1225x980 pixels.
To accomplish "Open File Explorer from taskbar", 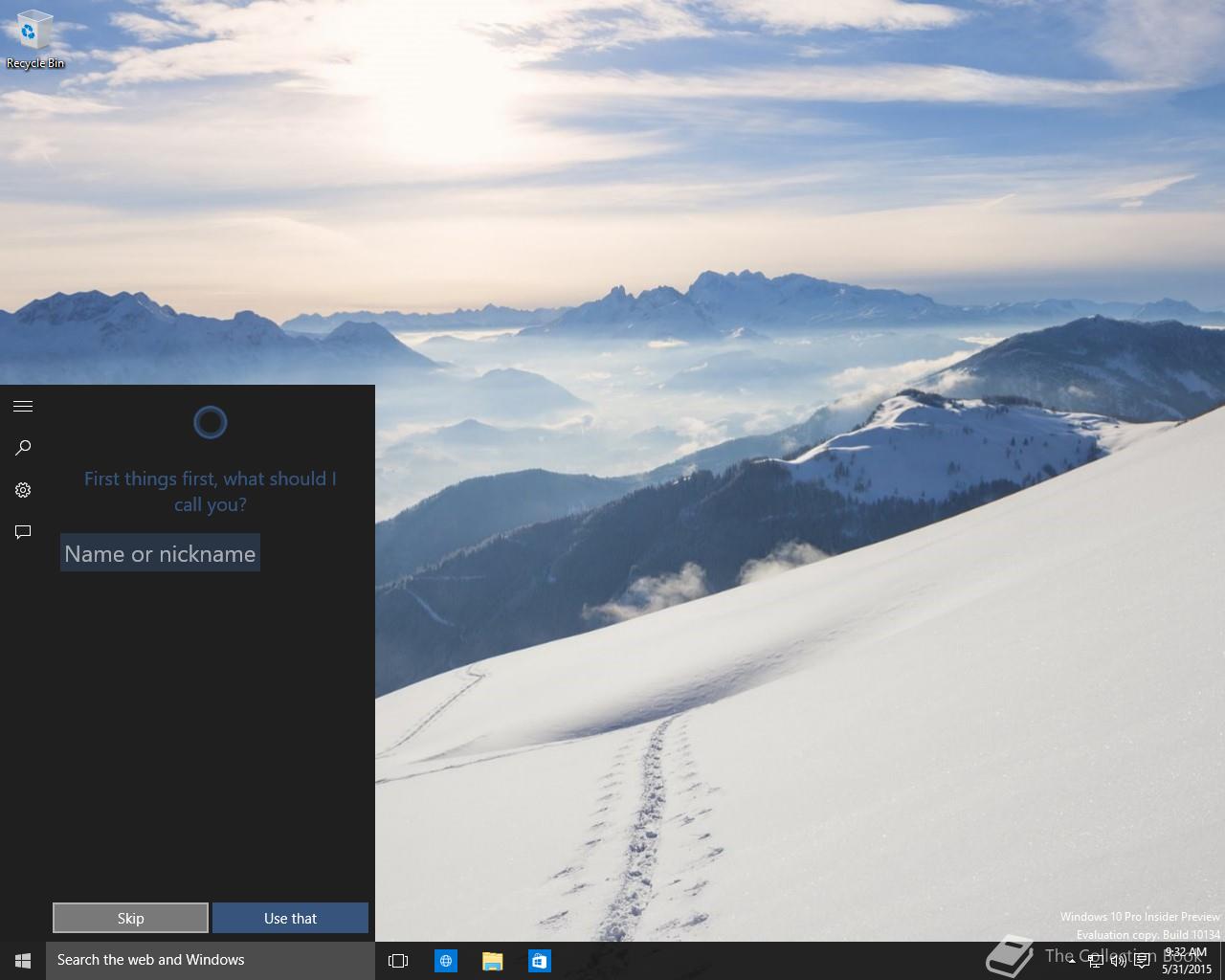I will [492, 961].
